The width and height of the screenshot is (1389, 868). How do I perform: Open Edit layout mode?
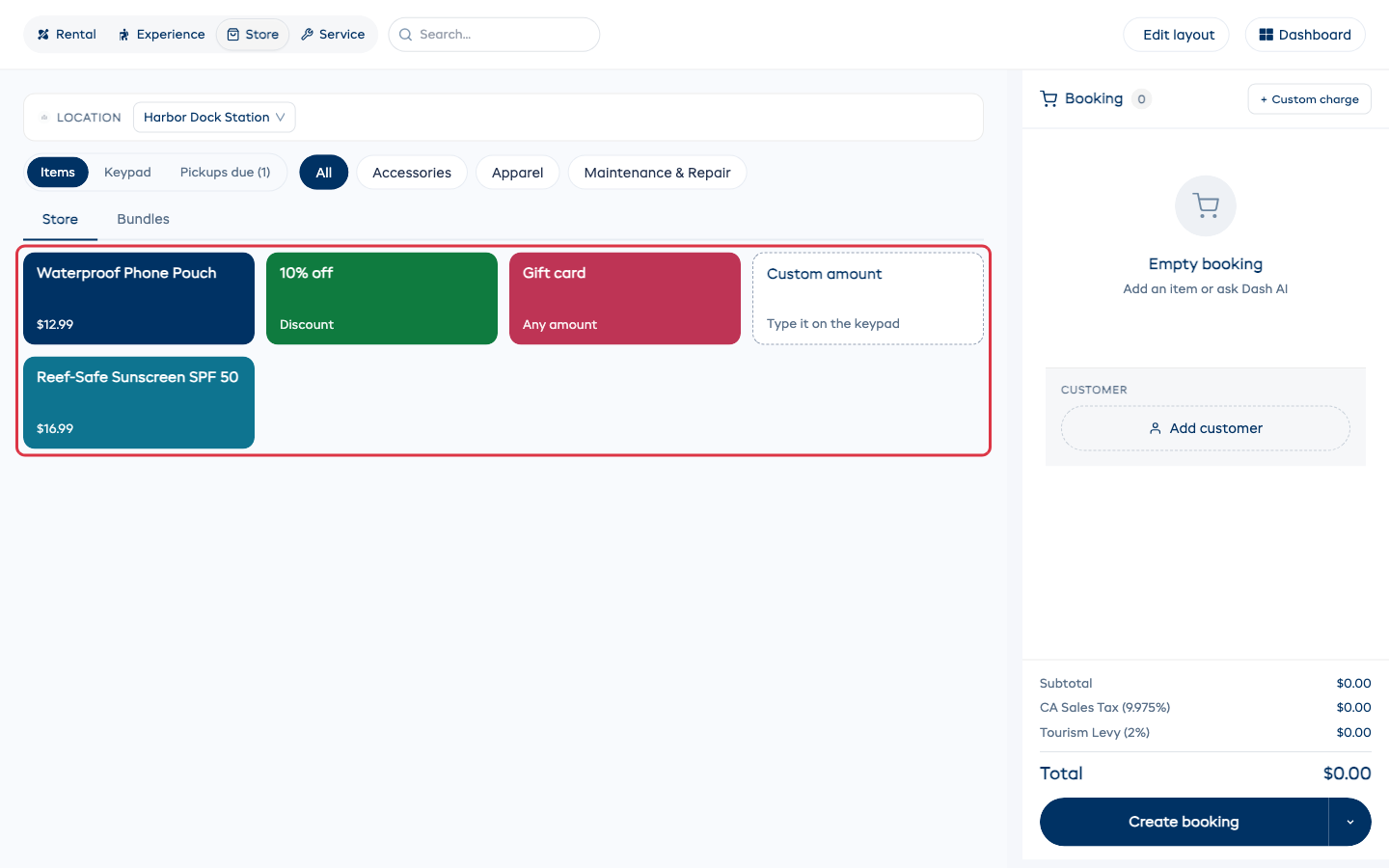tap(1176, 35)
